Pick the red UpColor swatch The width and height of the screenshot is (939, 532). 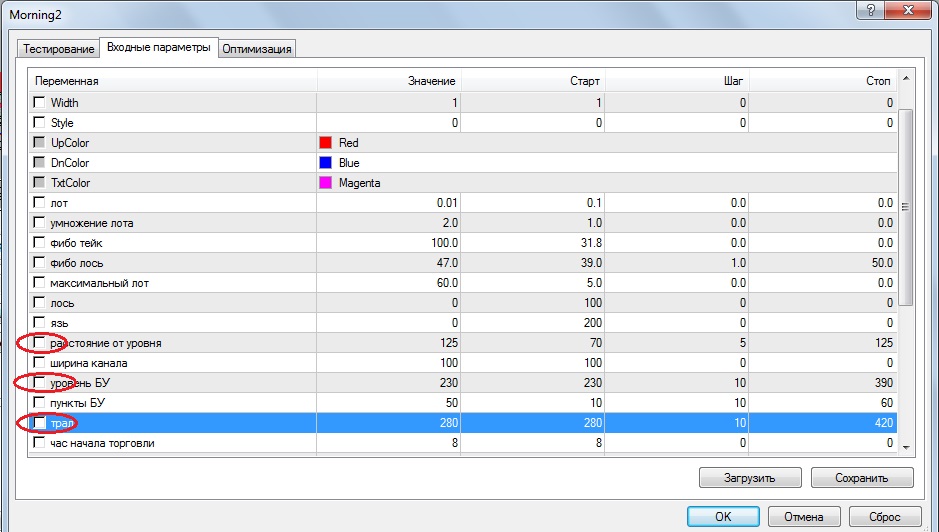tap(325, 143)
